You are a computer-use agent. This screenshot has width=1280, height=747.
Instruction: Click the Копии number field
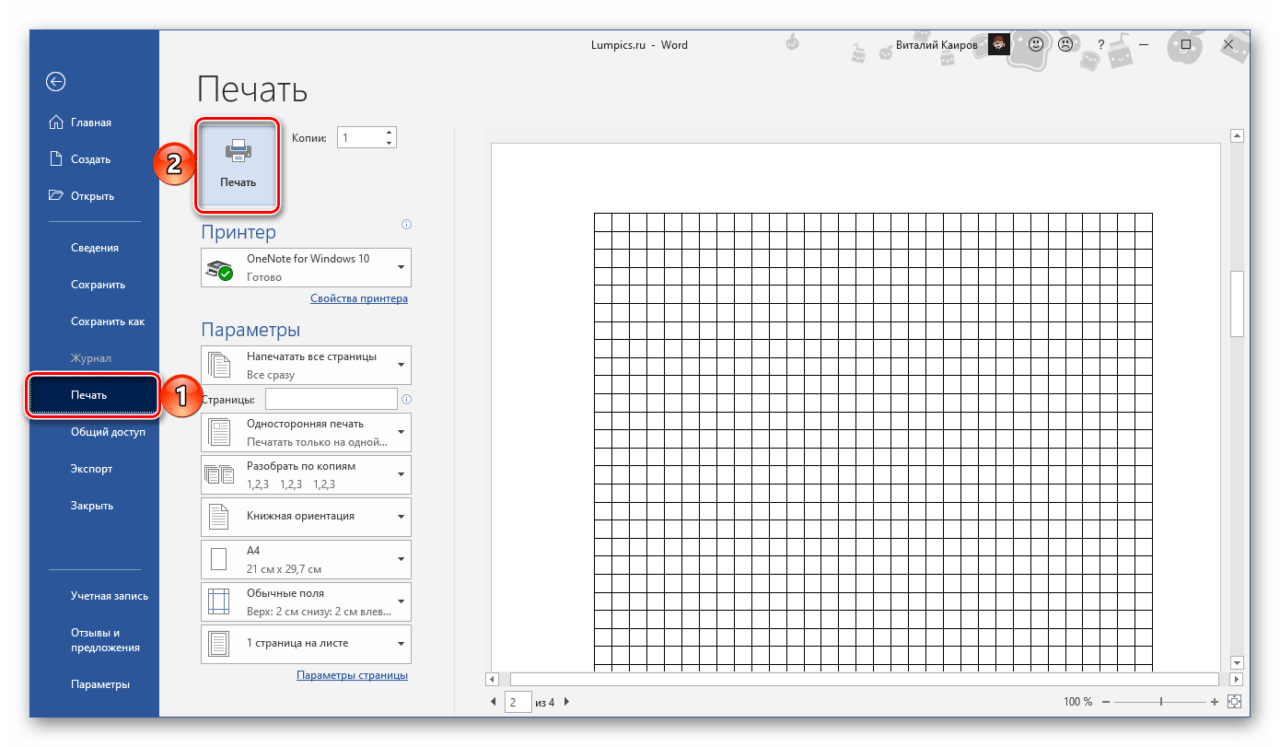359,138
